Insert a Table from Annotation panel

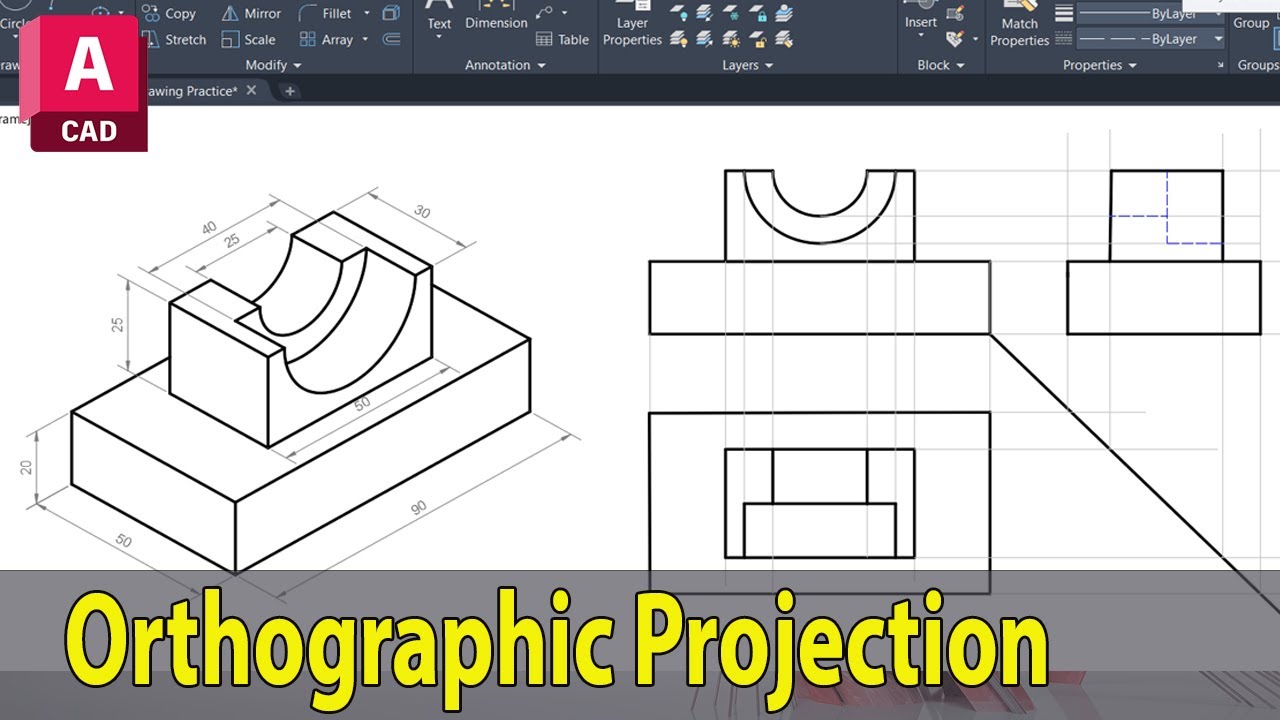click(x=562, y=40)
